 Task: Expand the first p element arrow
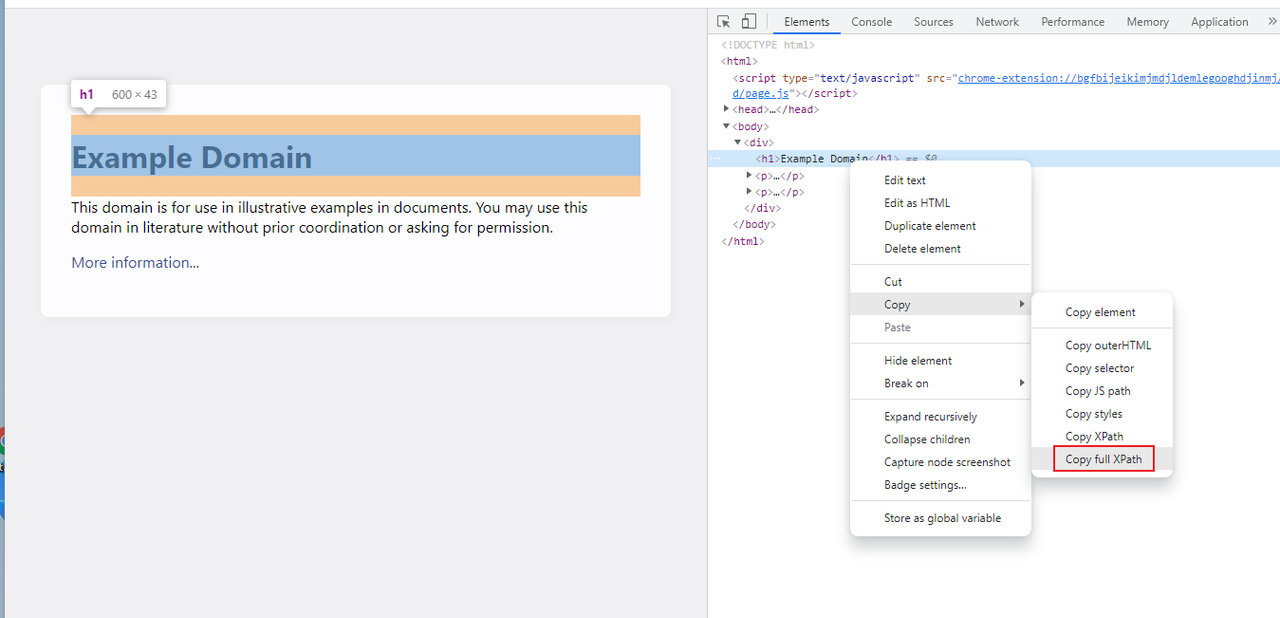(x=749, y=175)
